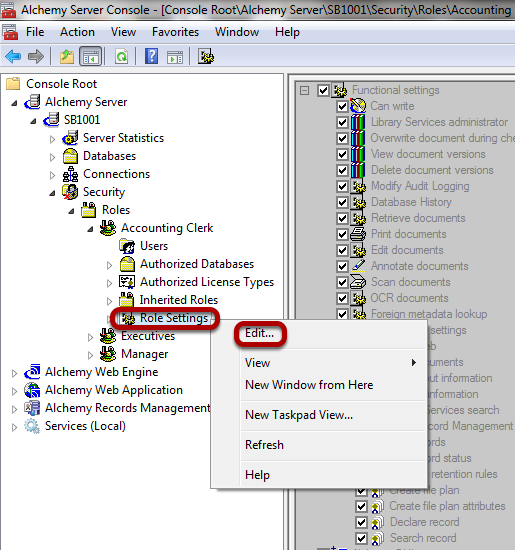Click the Alchemy Records Management icon

pyautogui.click(x=32, y=408)
